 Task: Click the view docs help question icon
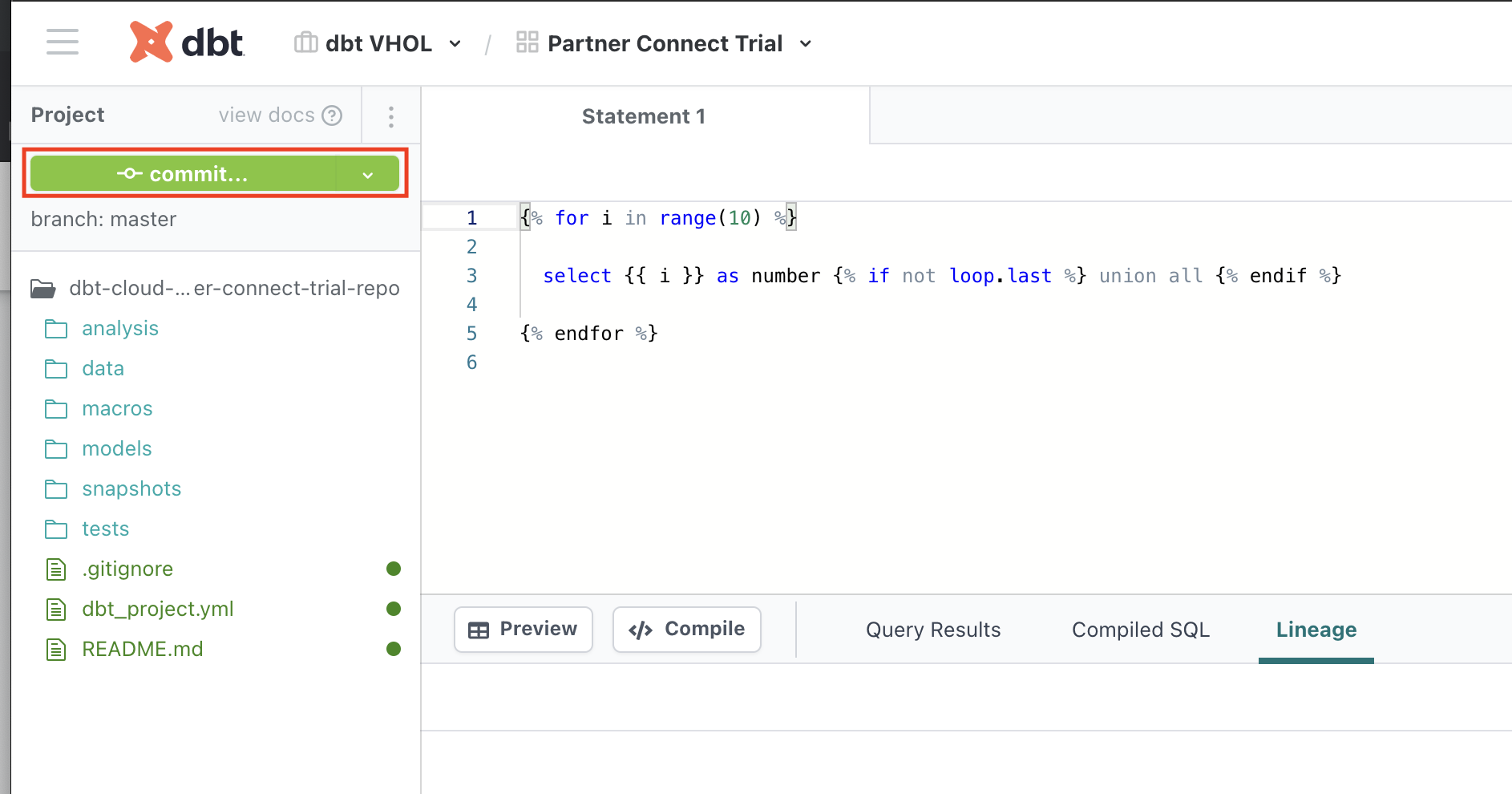332,115
